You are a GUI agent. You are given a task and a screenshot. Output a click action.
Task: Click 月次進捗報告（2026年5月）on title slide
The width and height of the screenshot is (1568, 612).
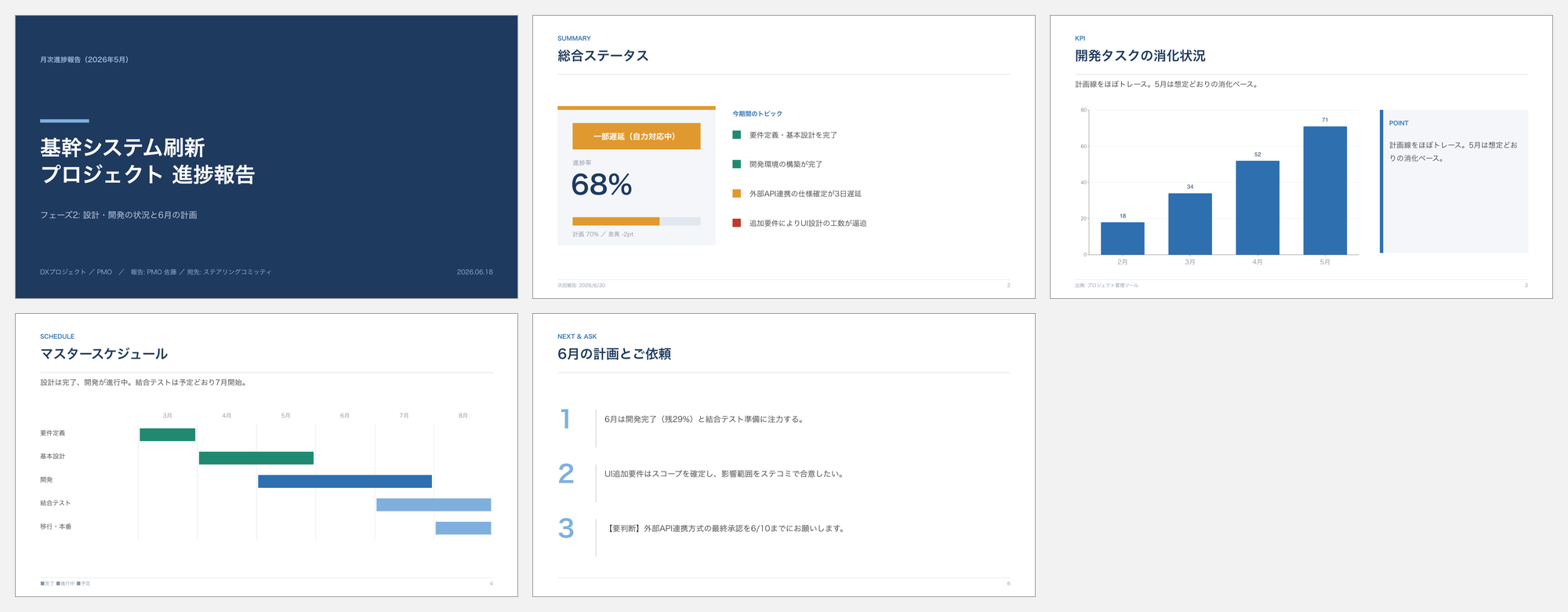tap(85, 60)
